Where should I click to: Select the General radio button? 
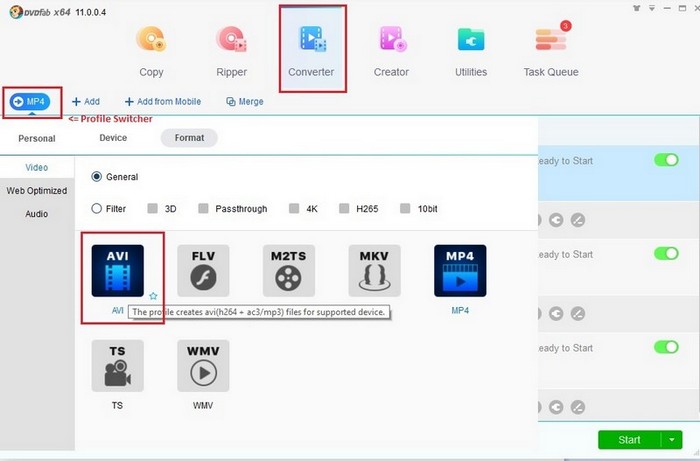click(x=96, y=177)
